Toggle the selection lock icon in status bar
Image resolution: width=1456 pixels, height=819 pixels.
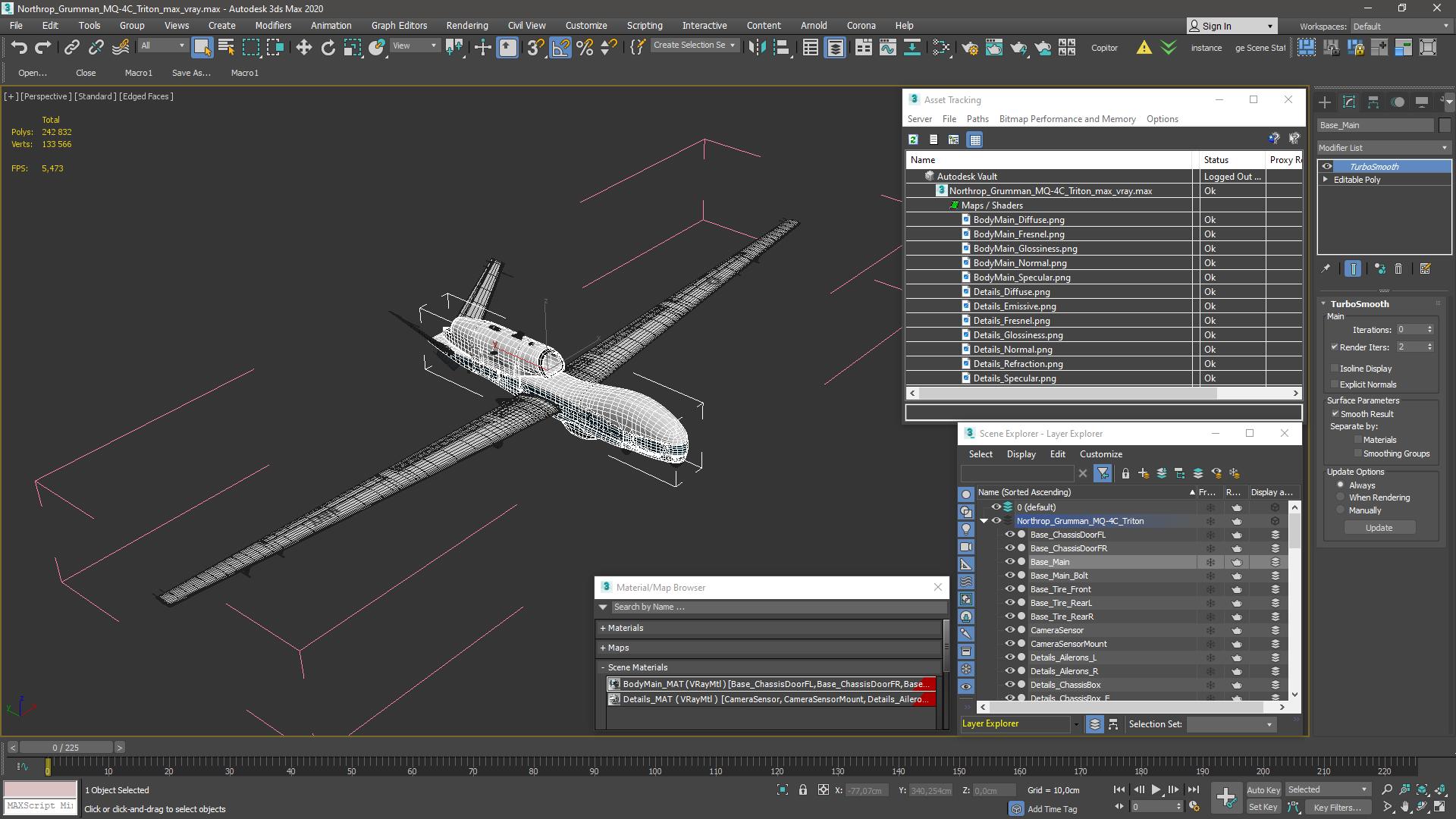point(803,790)
